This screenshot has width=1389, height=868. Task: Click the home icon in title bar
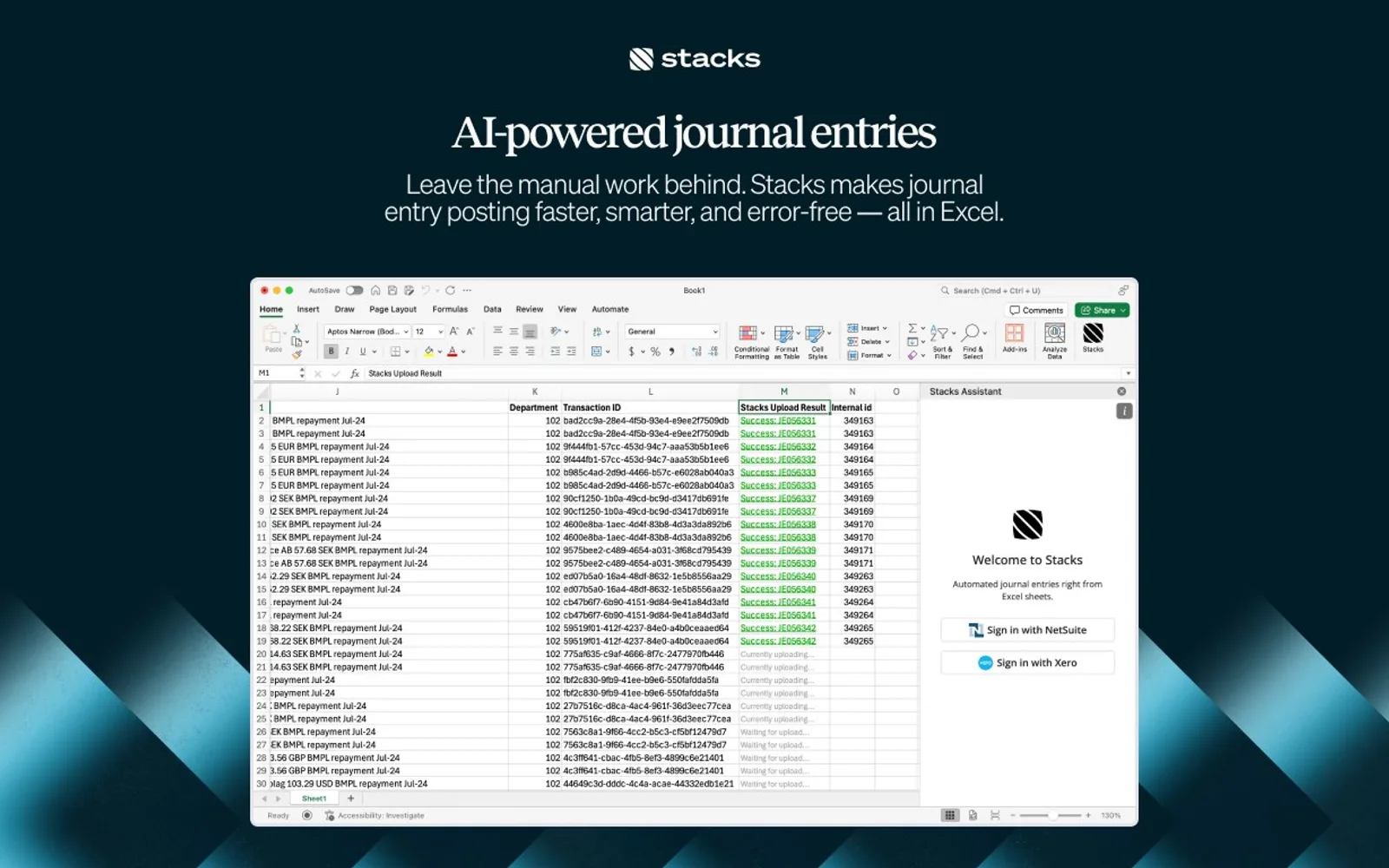click(376, 291)
